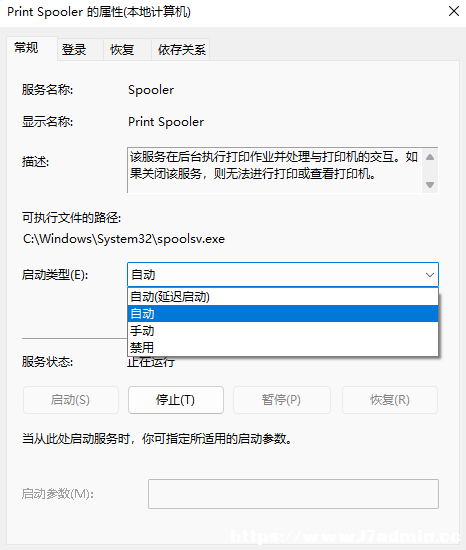466x550 pixels.
Task: Click inside the service description text box
Action: [274, 170]
